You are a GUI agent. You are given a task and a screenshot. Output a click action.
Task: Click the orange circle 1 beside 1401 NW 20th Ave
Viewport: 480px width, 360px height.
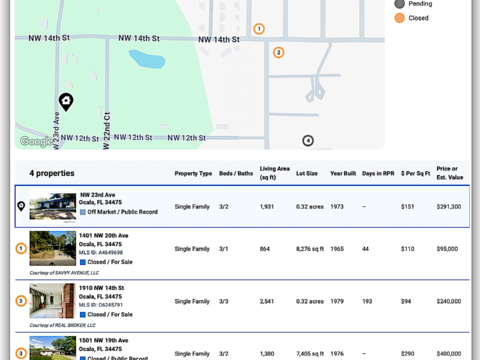click(x=21, y=248)
